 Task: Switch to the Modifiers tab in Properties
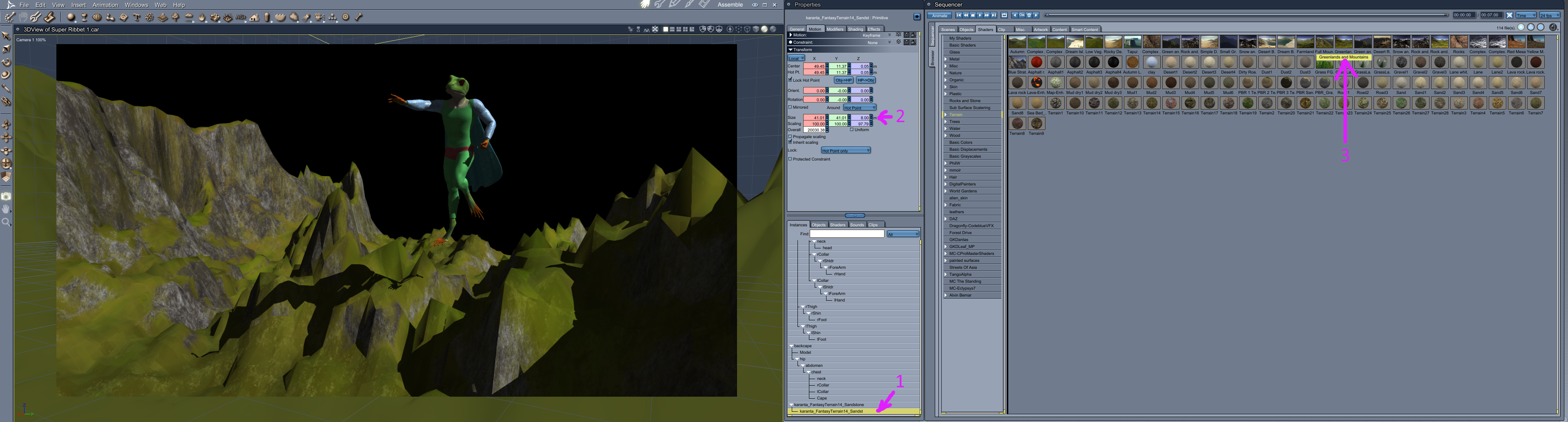click(835, 29)
